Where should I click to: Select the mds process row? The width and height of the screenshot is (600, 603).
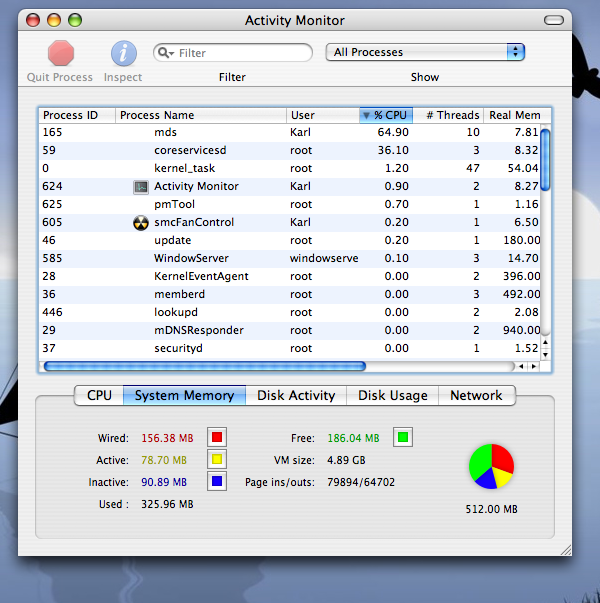coord(290,133)
